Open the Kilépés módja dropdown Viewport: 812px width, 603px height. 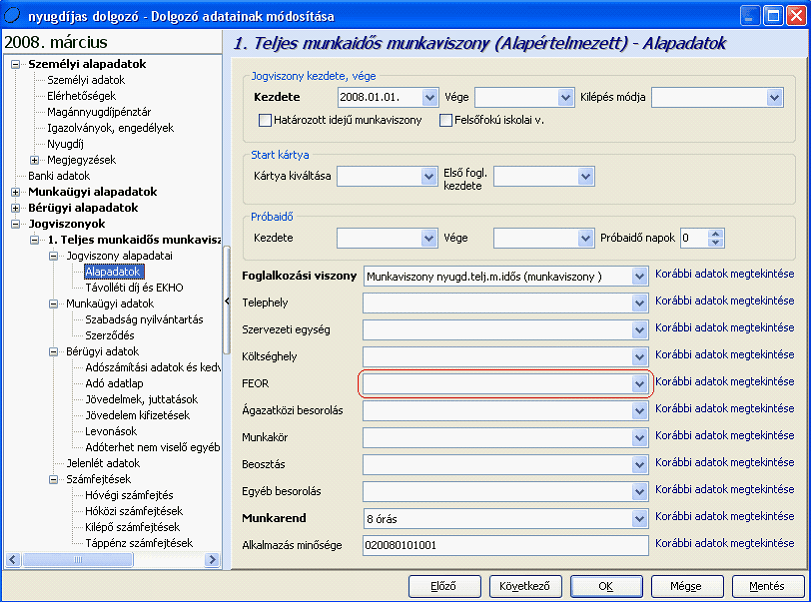[x=774, y=97]
